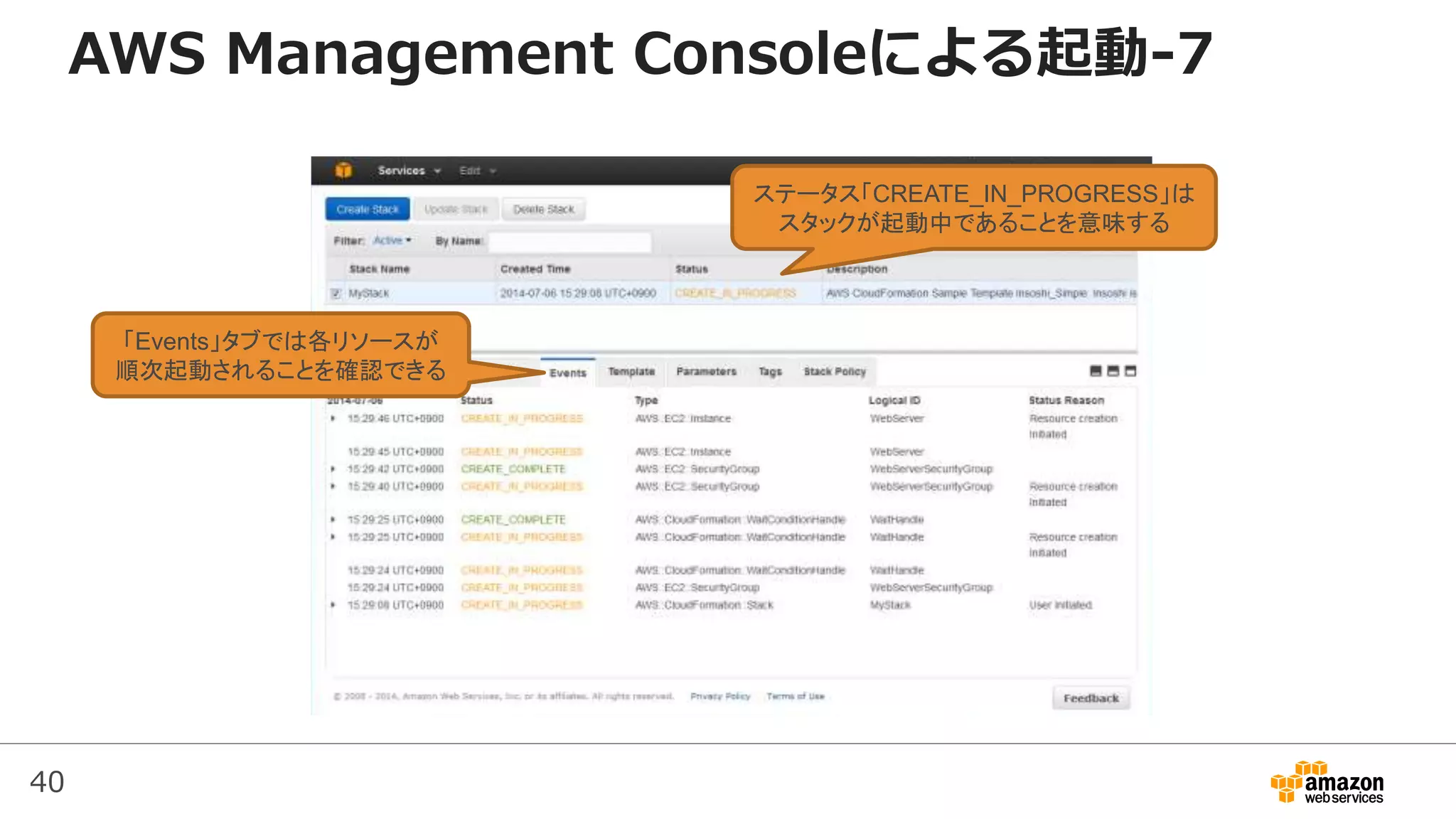Click the Feedback button
Screen dimensions: 1456x819
click(1091, 698)
